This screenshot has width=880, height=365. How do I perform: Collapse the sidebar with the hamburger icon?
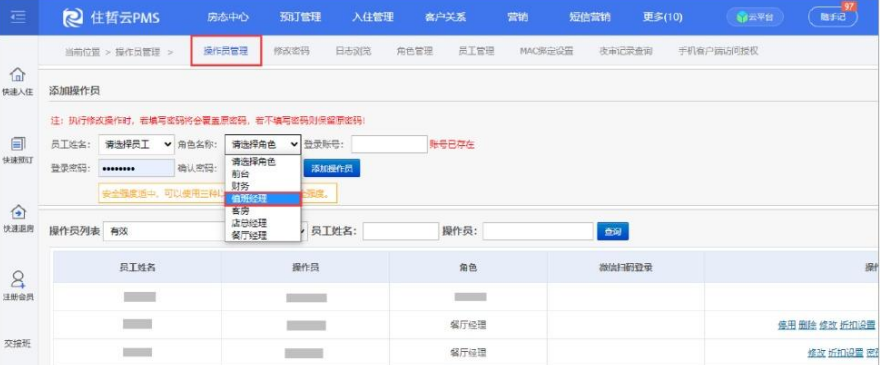(18, 17)
